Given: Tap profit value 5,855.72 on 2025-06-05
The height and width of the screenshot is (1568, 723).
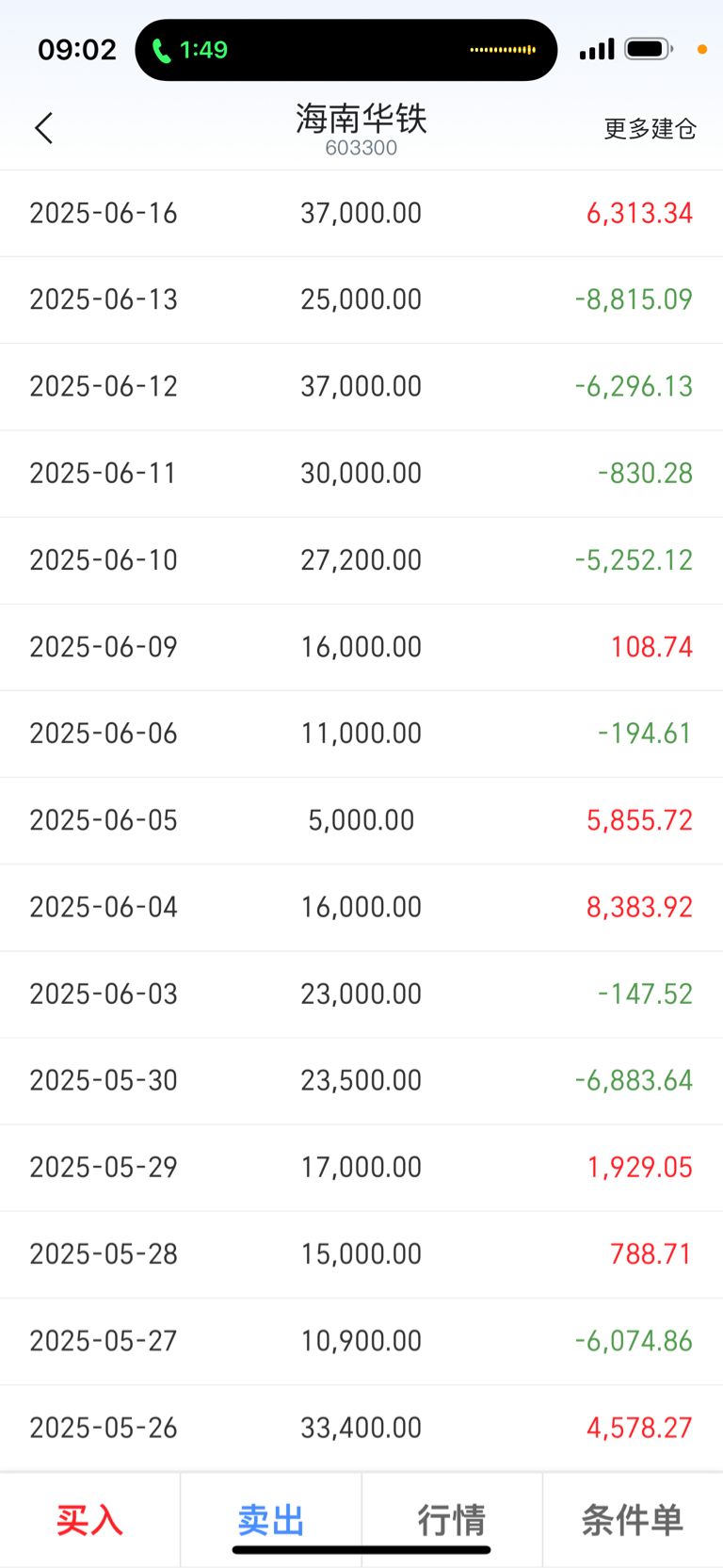Looking at the screenshot, I should [x=639, y=820].
